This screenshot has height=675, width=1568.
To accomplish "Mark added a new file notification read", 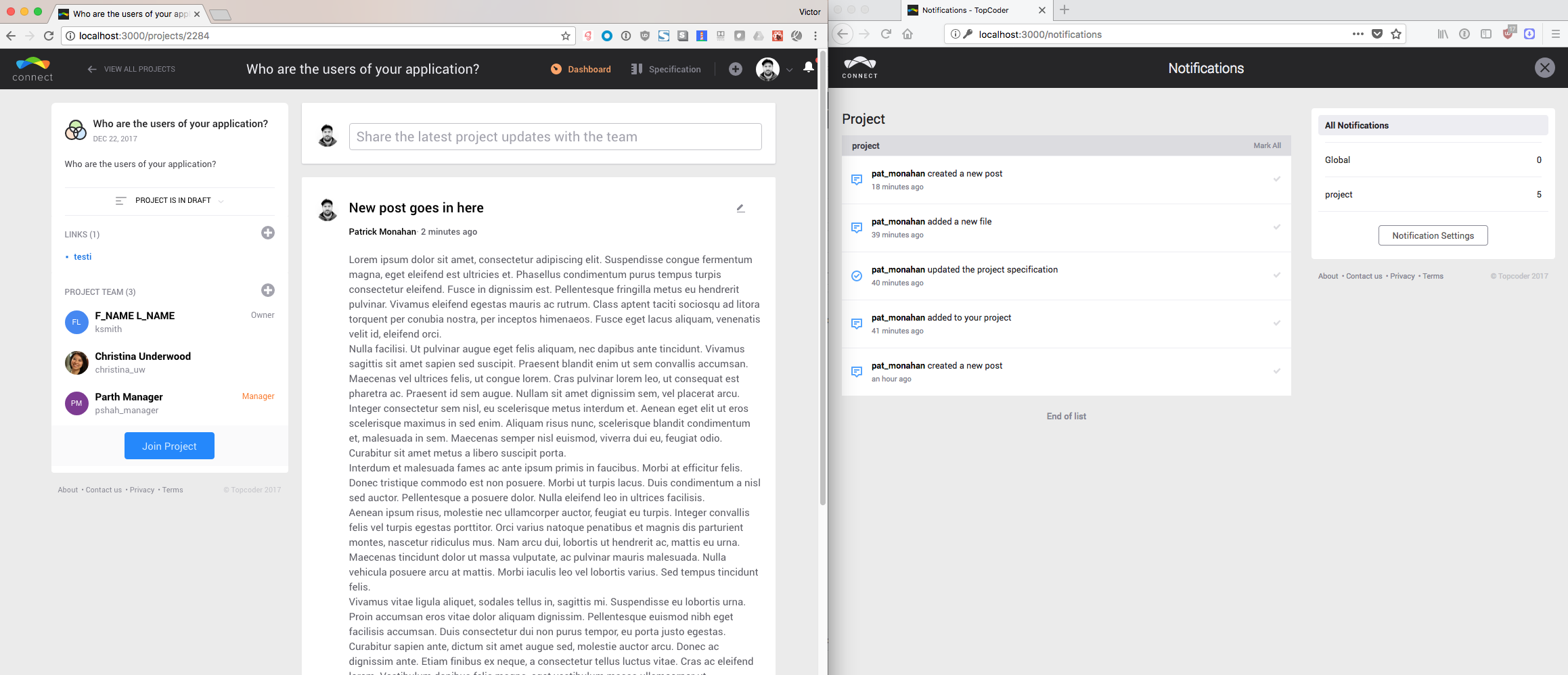I will (x=1277, y=227).
